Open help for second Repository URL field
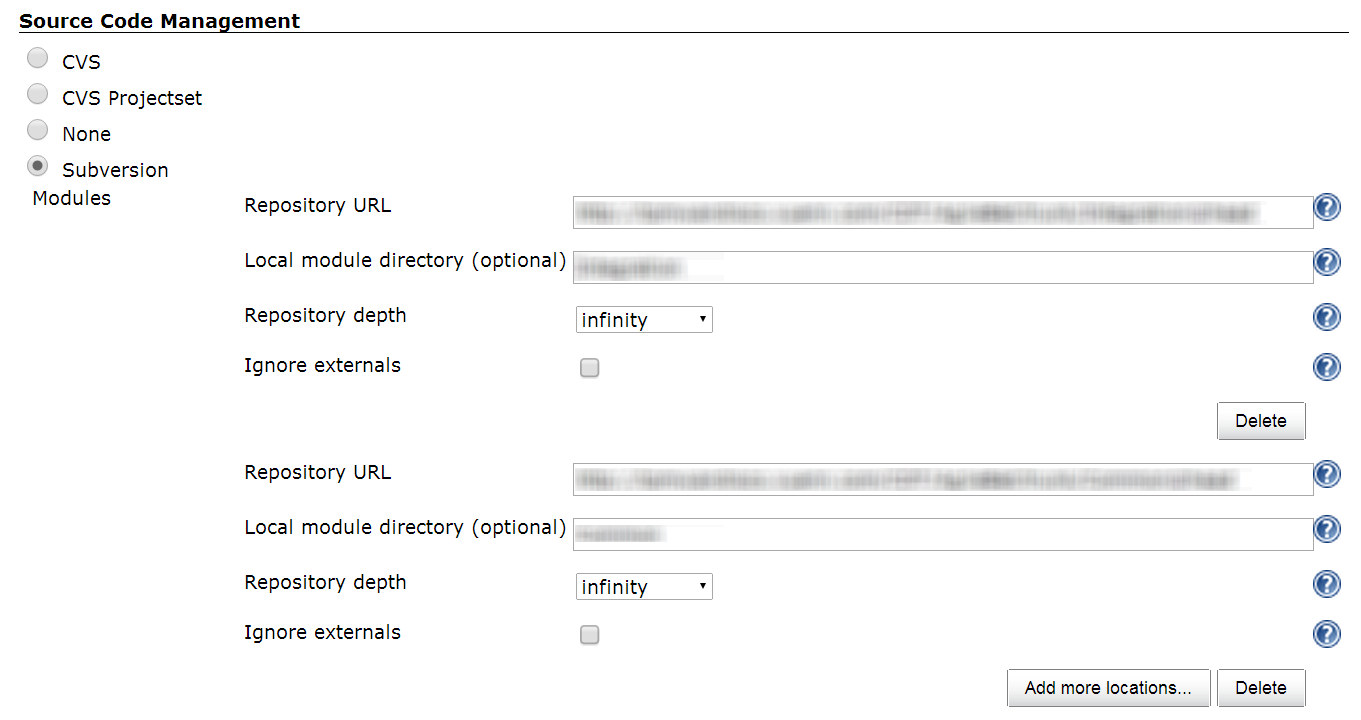 coord(1326,475)
